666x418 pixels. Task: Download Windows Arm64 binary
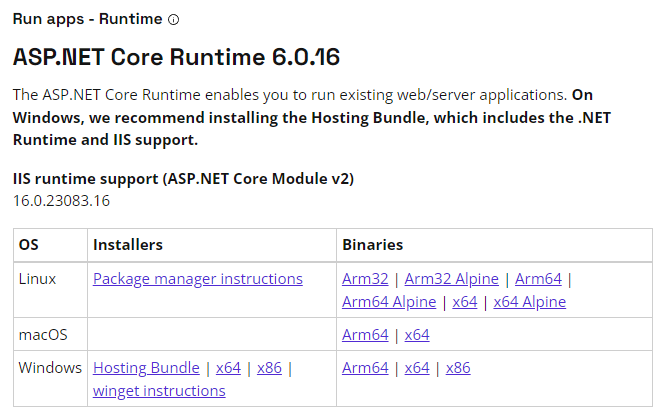[x=365, y=367]
